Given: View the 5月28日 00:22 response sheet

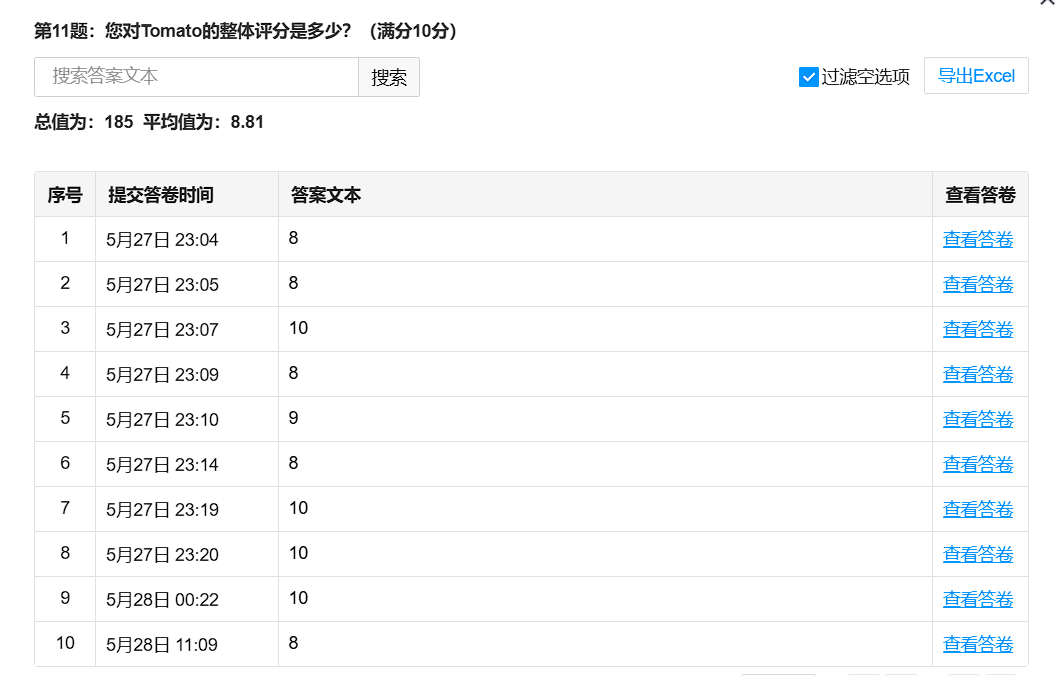Looking at the screenshot, I should (977, 600).
